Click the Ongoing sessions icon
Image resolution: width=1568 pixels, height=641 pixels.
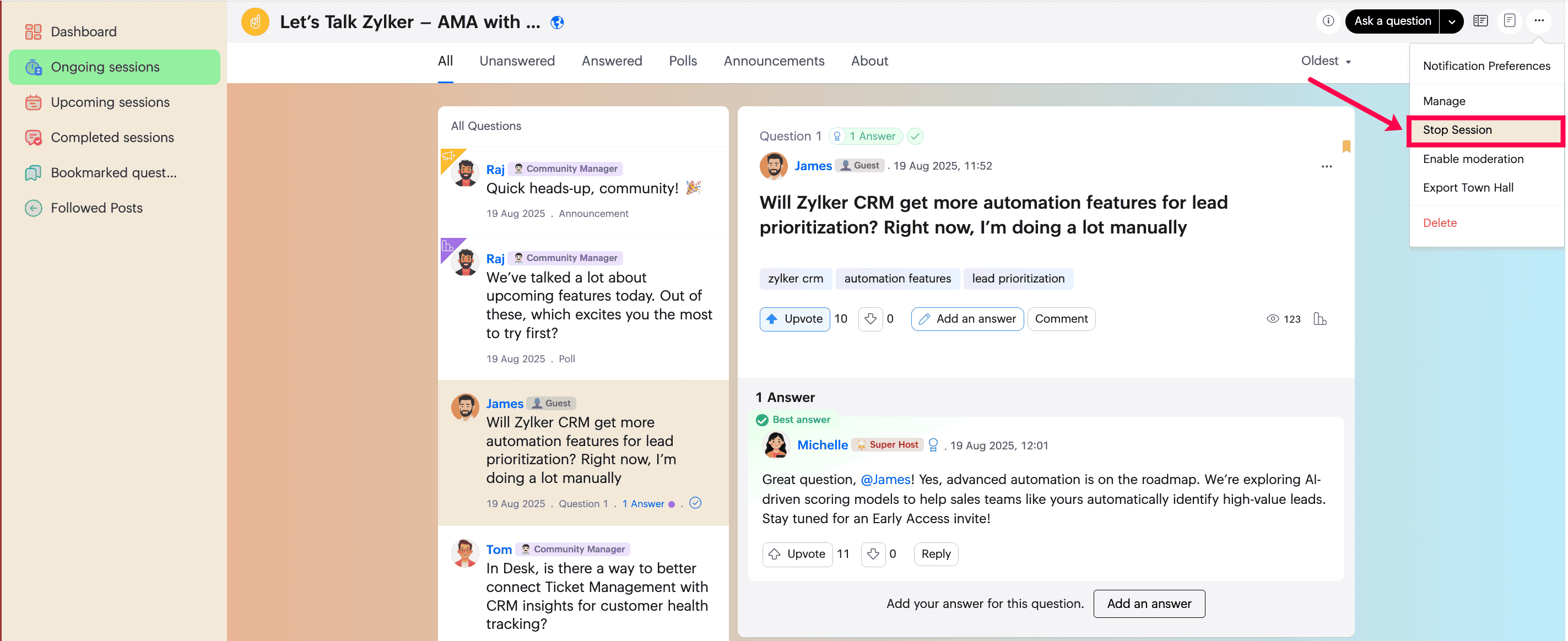pos(34,67)
